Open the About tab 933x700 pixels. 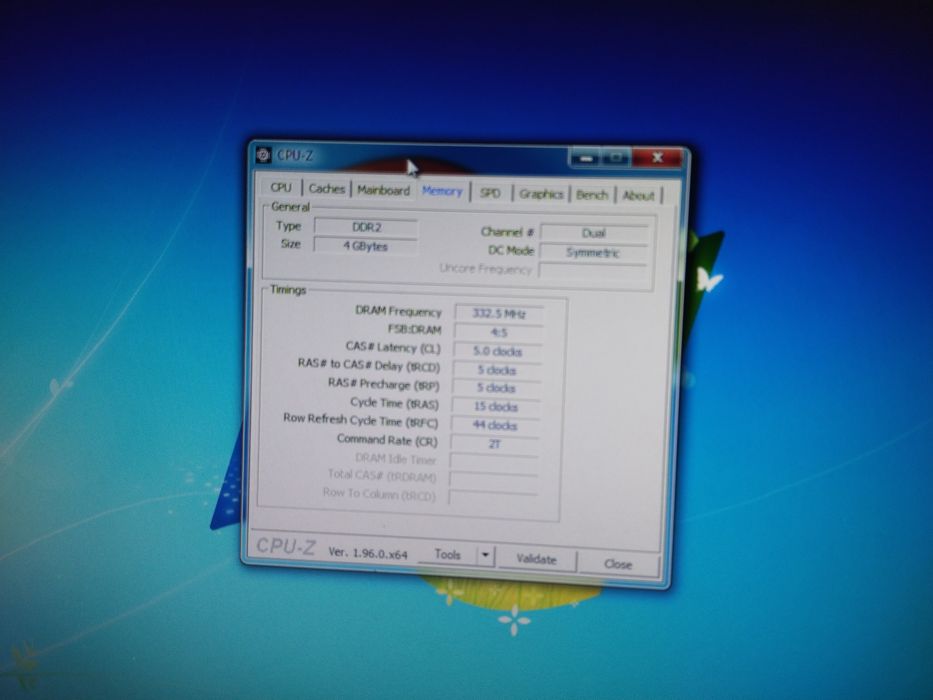[638, 196]
